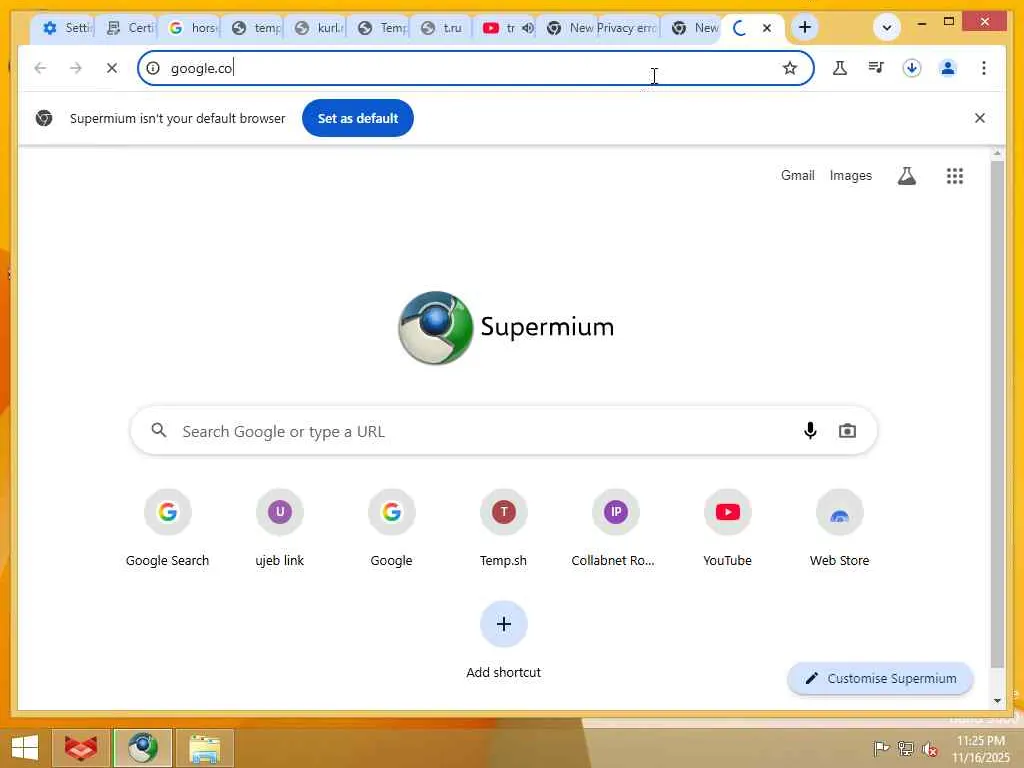
Task: Add shortcut with plus tile
Action: point(504,641)
